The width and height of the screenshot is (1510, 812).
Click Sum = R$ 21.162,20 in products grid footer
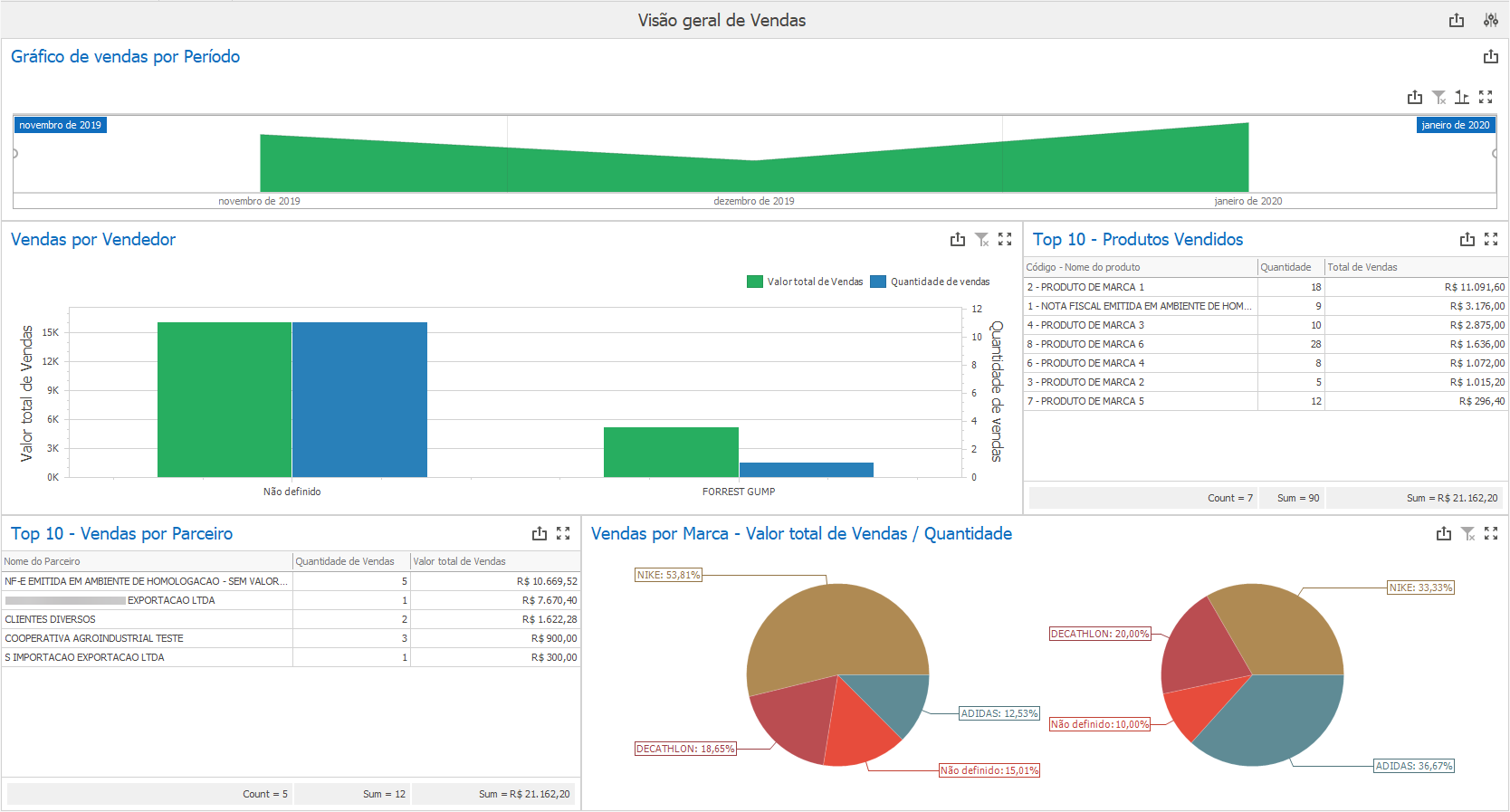[x=1452, y=498]
